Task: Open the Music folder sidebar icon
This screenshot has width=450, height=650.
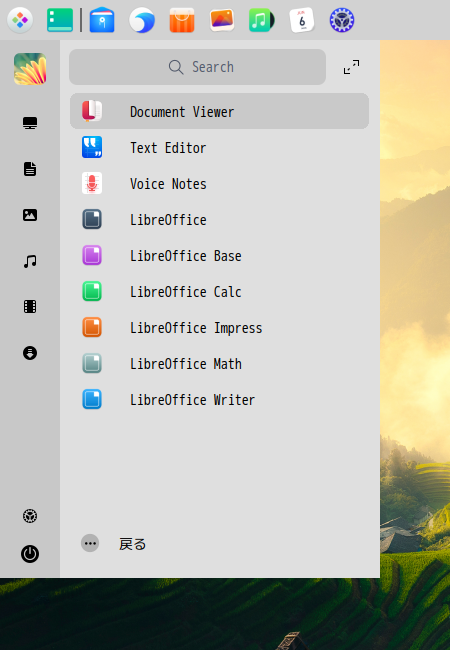Action: coord(30,261)
